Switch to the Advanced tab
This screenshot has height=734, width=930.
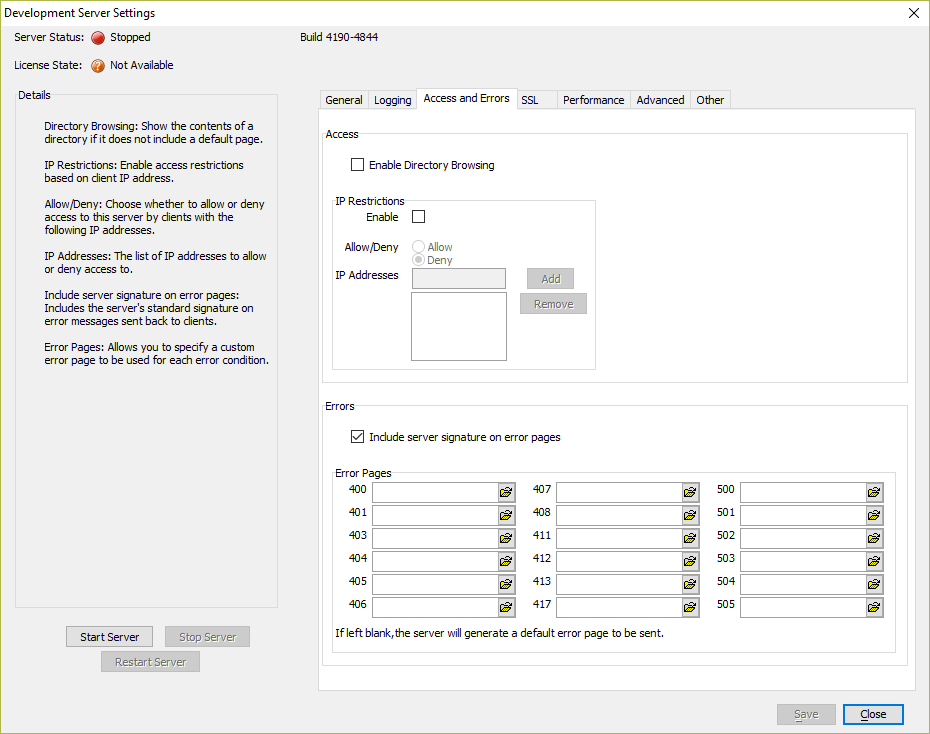click(x=660, y=100)
